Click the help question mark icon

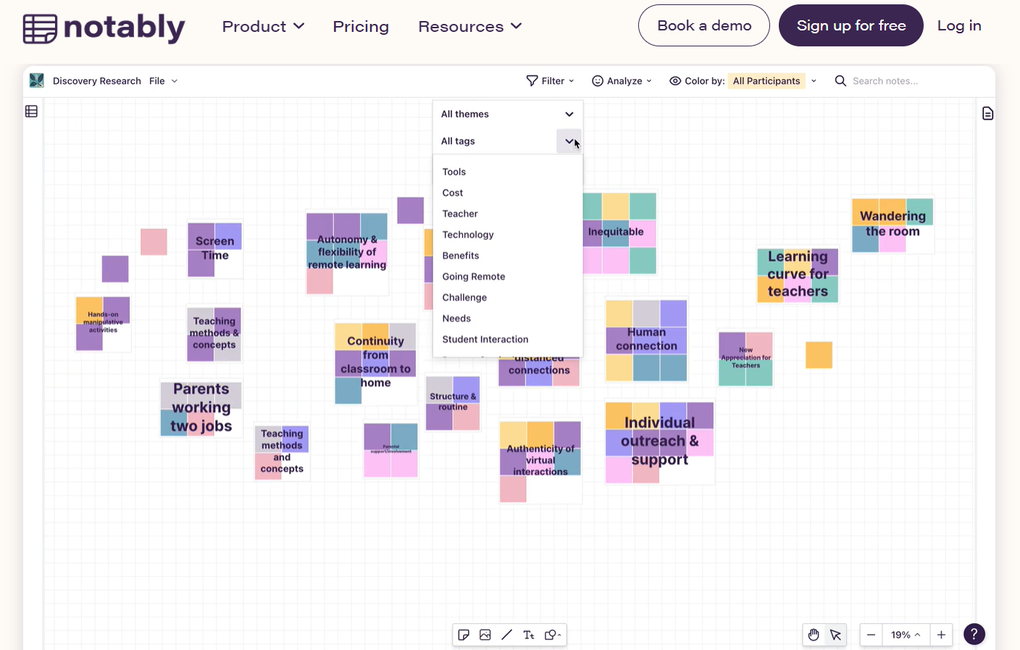pos(974,634)
